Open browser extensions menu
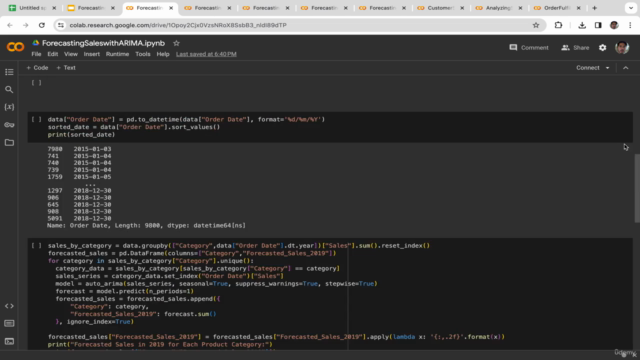Viewport: 640px width, 360px height. (x=558, y=25)
